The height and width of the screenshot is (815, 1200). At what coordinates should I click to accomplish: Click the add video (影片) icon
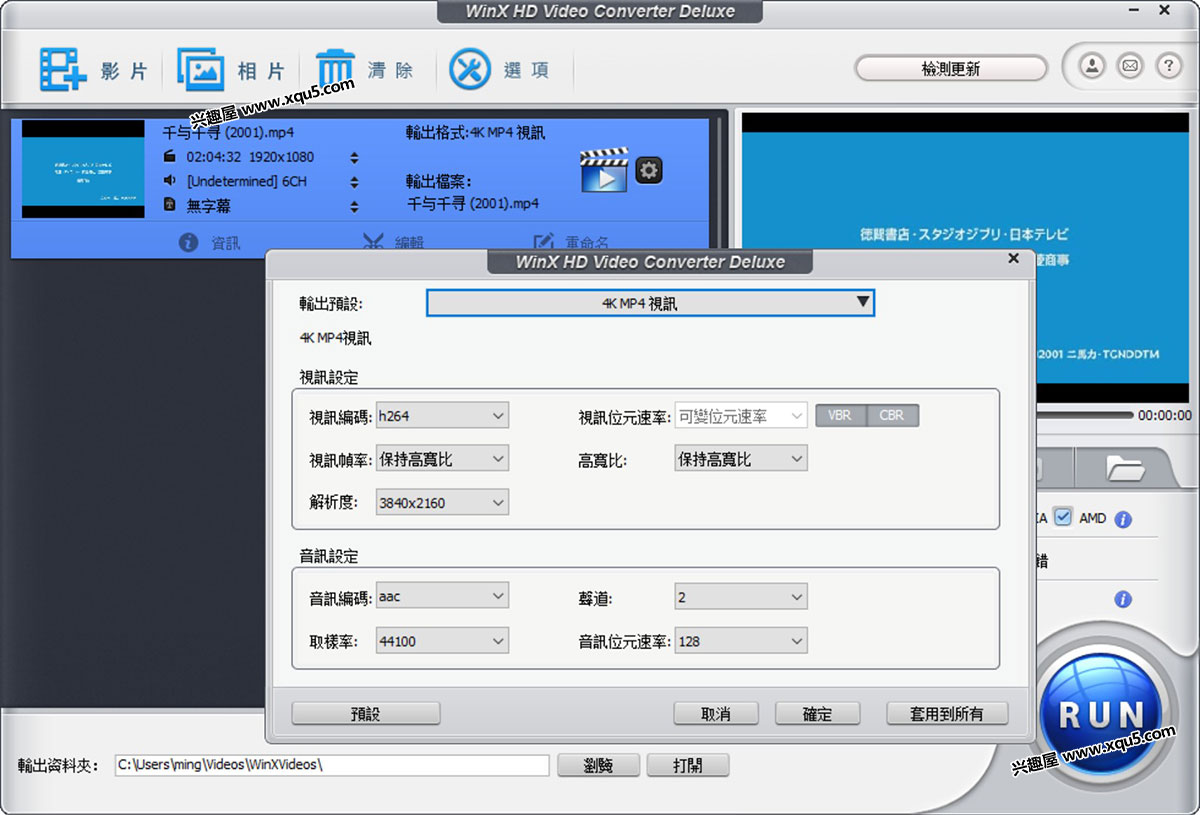click(63, 70)
